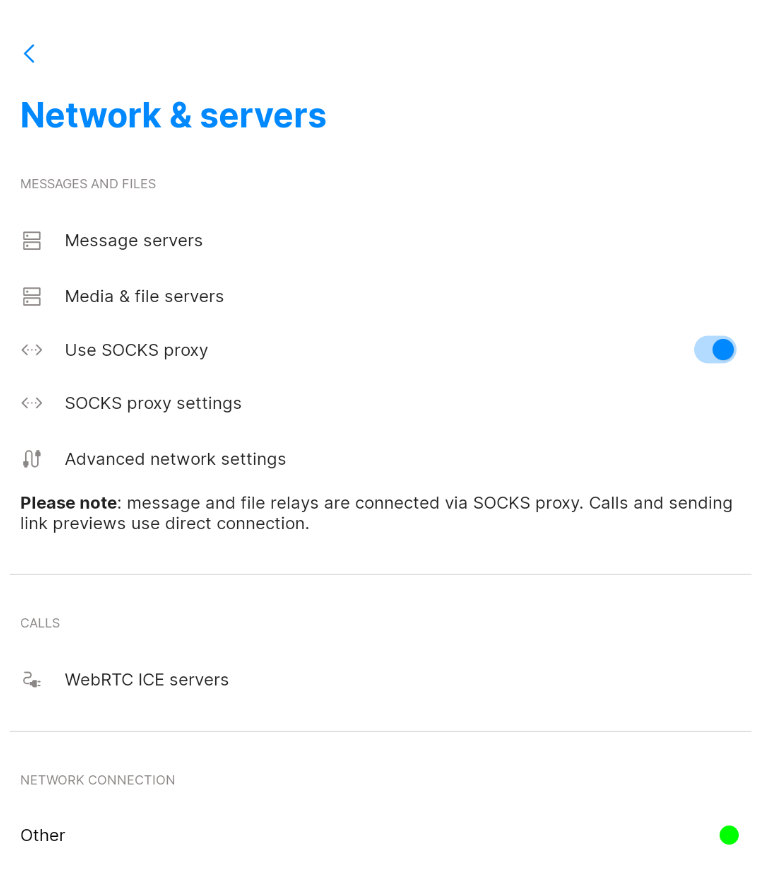Click the Message servers icon
This screenshot has width=762, height=889.
pos(31,240)
